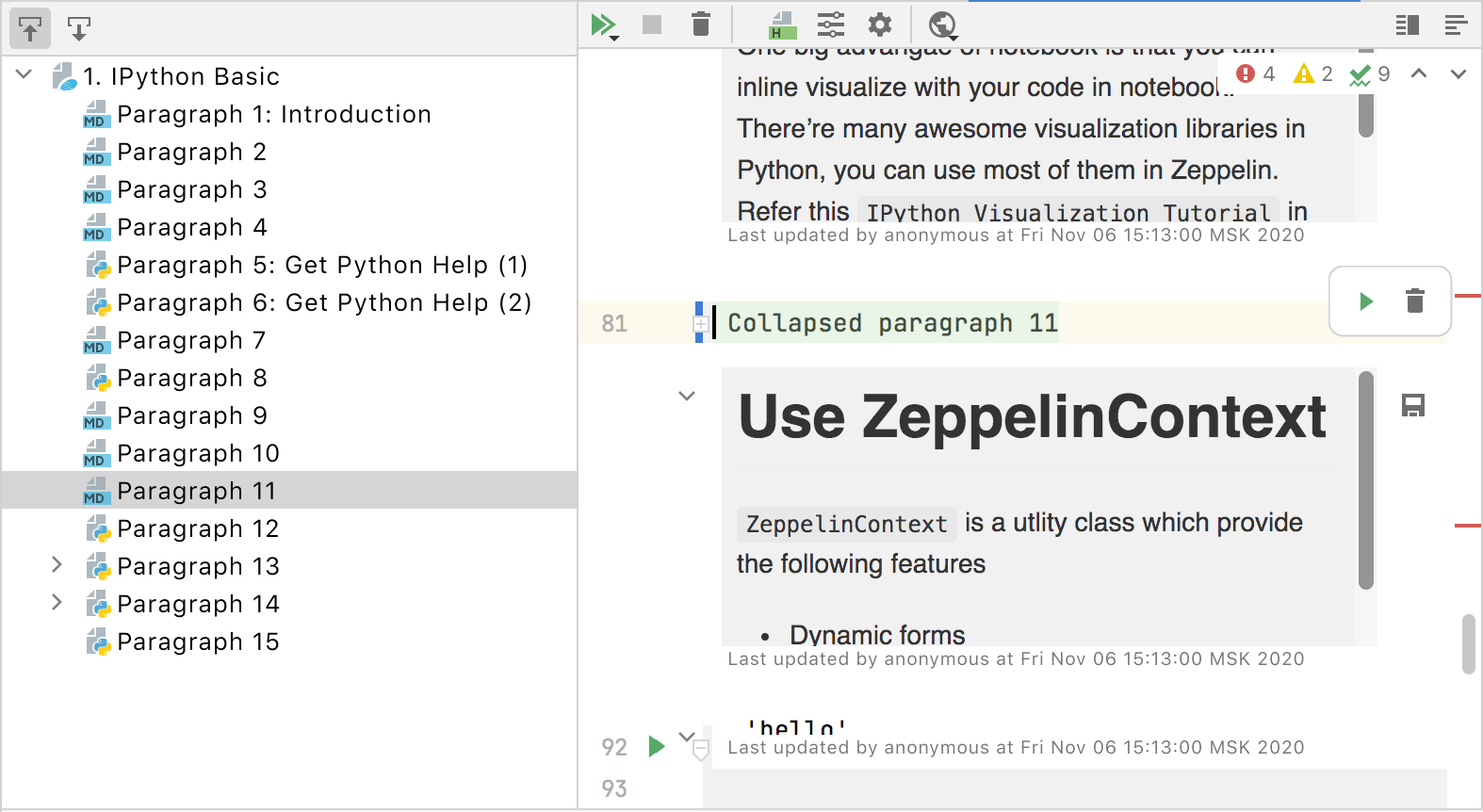This screenshot has height=812, width=1483.
Task: Click the yellow warnings indicator showing 2
Action: click(1313, 73)
